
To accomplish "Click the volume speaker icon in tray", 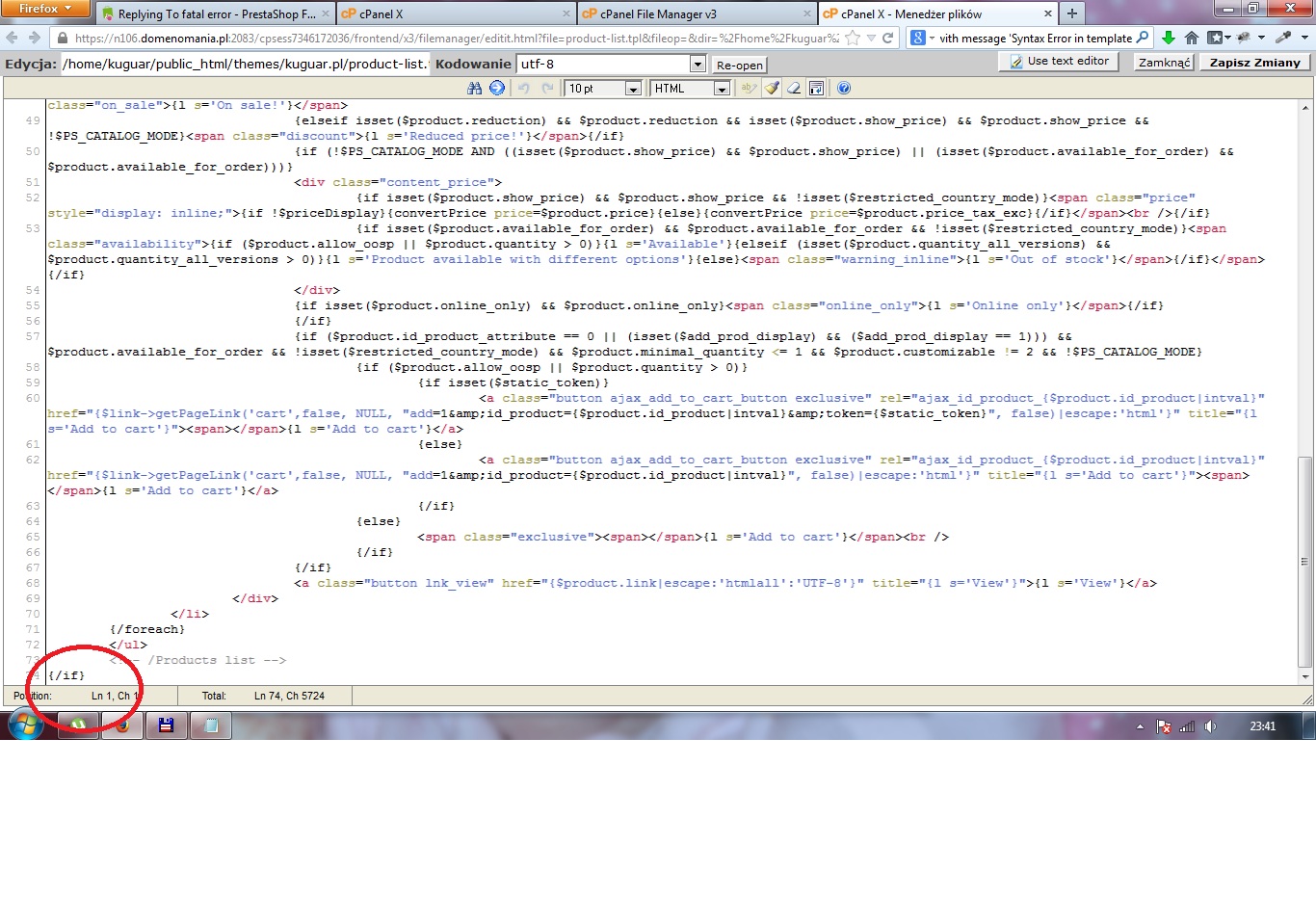I will (1210, 726).
